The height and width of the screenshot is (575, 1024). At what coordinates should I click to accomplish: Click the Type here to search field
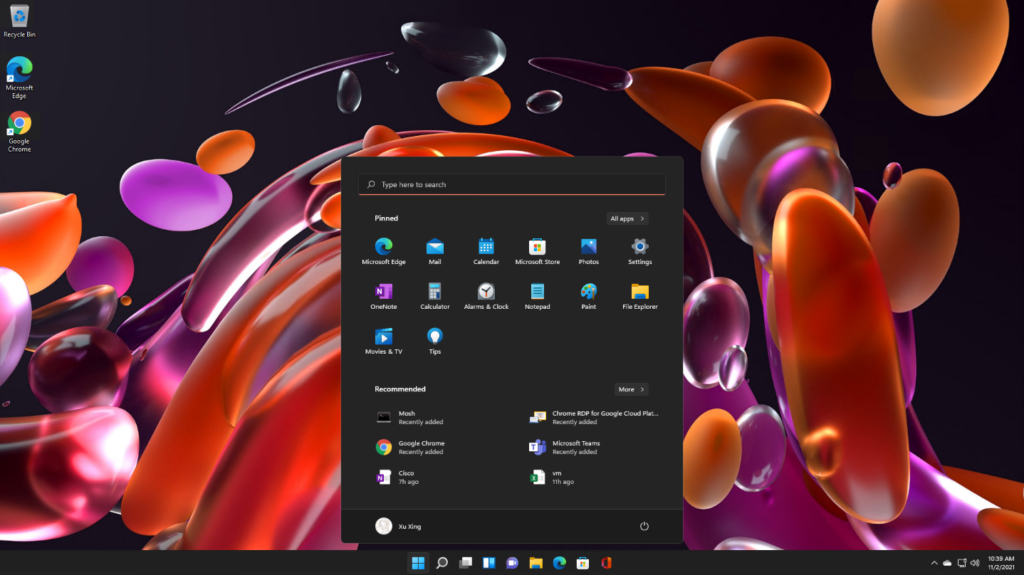click(x=512, y=185)
